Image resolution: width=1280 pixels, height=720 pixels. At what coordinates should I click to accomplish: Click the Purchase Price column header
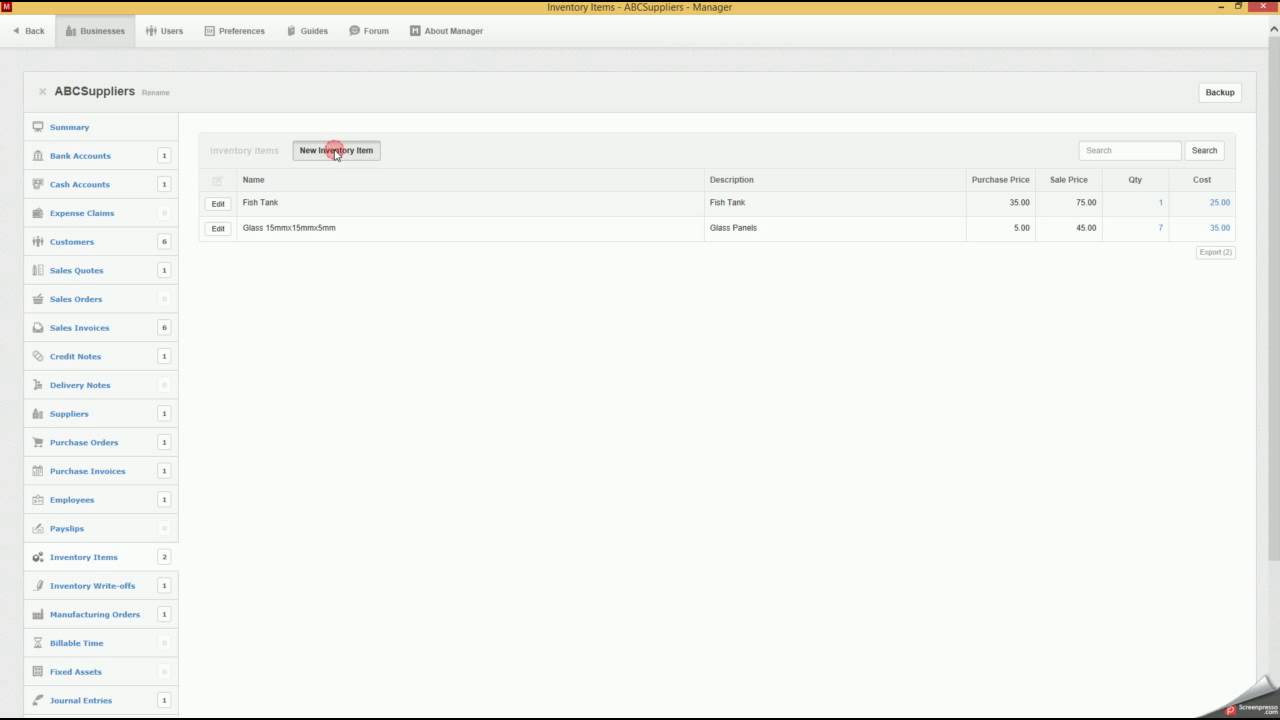[1000, 180]
